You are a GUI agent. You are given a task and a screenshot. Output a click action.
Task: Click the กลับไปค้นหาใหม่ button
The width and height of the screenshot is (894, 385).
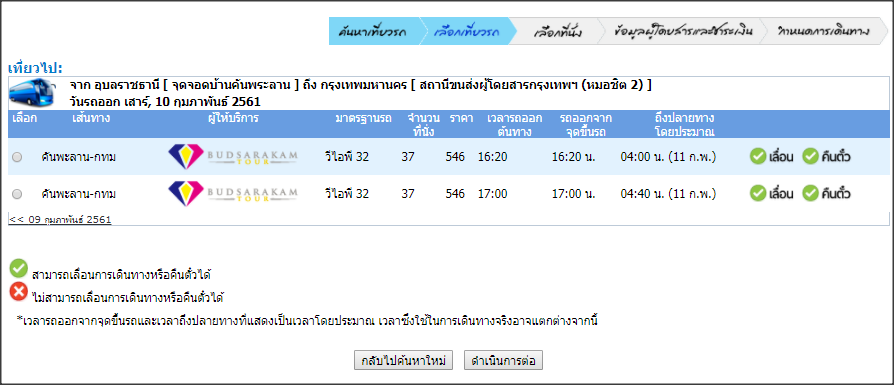pyautogui.click(x=403, y=361)
